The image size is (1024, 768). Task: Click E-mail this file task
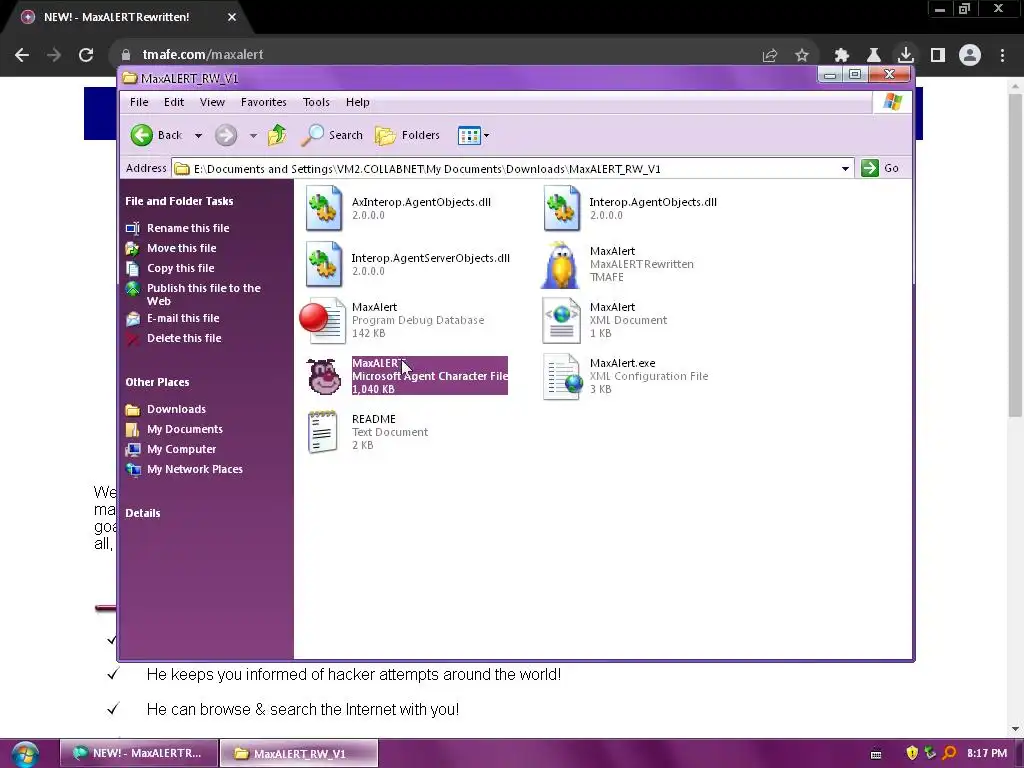click(x=183, y=318)
